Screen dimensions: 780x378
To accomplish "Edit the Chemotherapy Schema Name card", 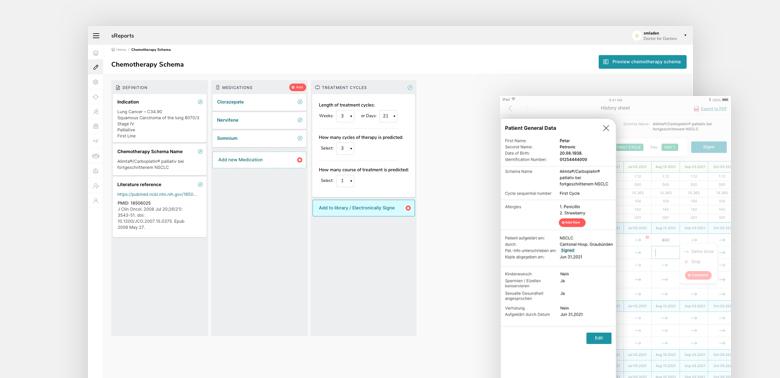I will pyautogui.click(x=200, y=151).
